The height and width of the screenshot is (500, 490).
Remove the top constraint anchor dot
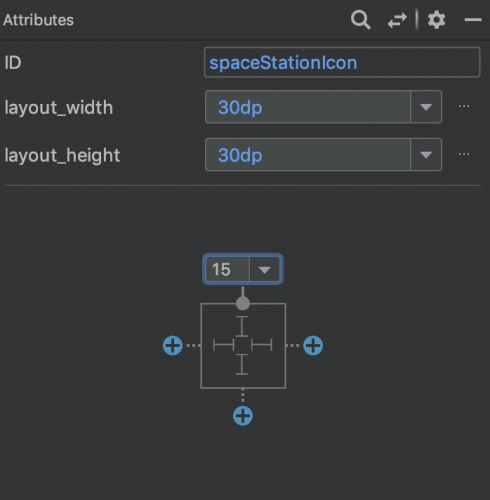243,303
